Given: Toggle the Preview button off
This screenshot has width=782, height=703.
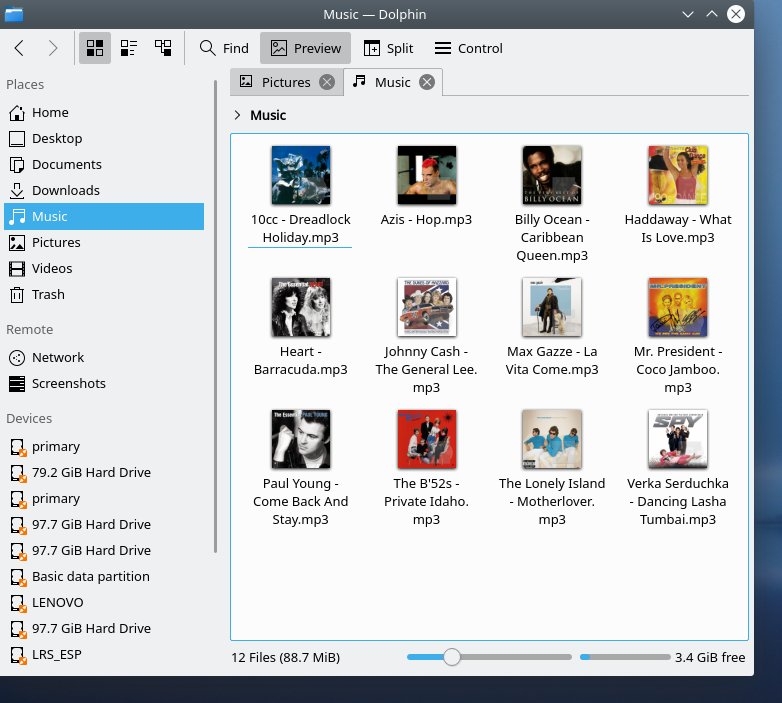Looking at the screenshot, I should pos(305,48).
